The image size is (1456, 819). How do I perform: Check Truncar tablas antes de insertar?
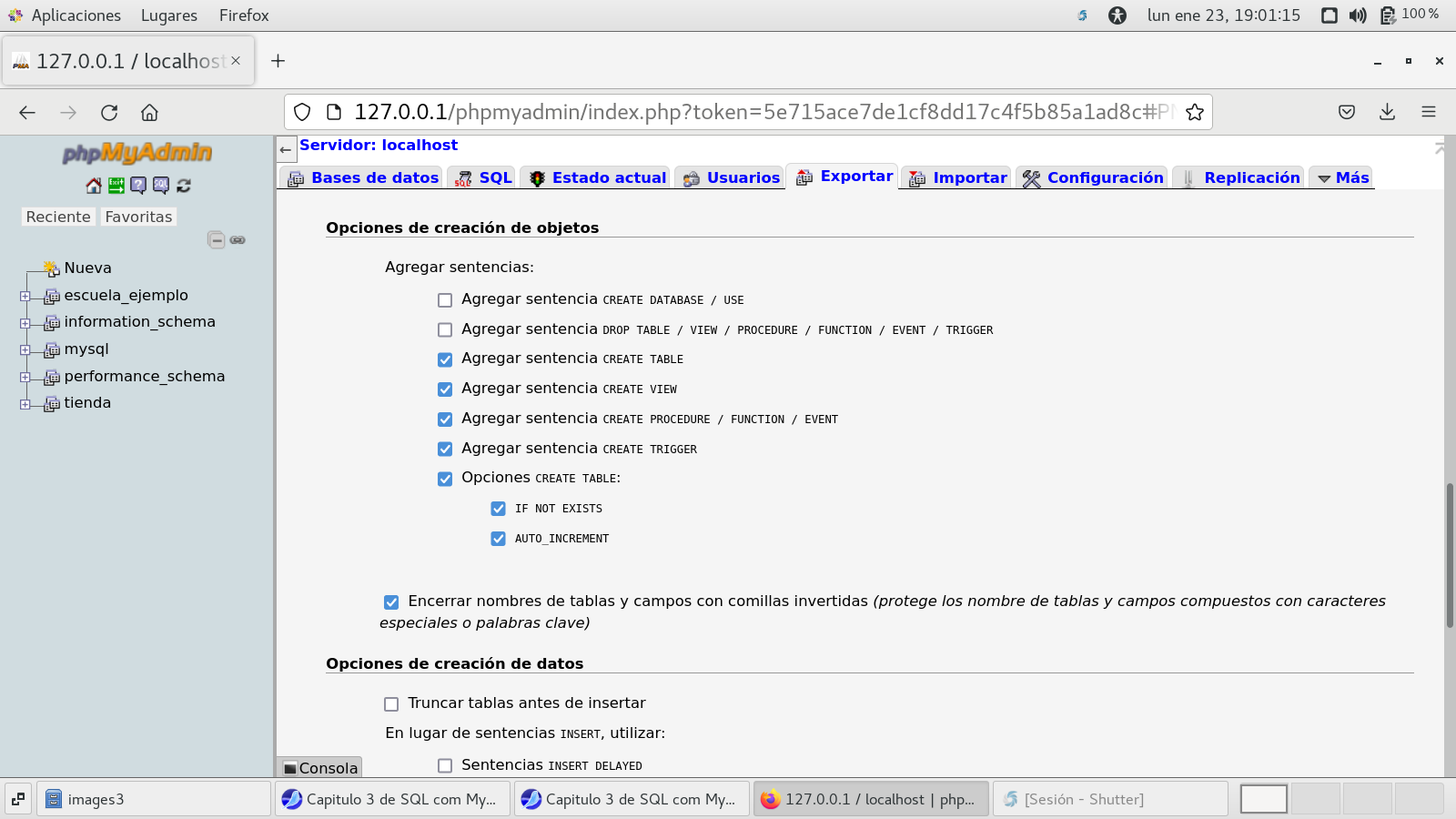coord(391,704)
